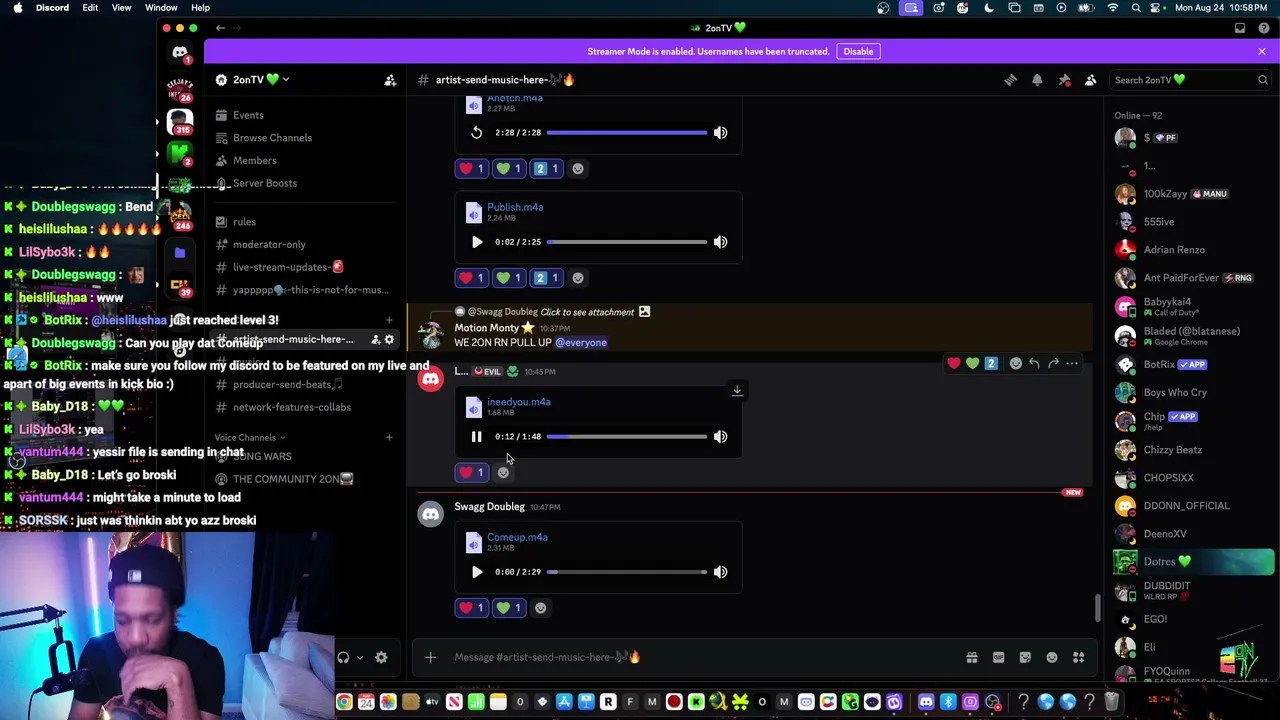
Task: Play the Comeup.m4a audio
Action: point(476,572)
